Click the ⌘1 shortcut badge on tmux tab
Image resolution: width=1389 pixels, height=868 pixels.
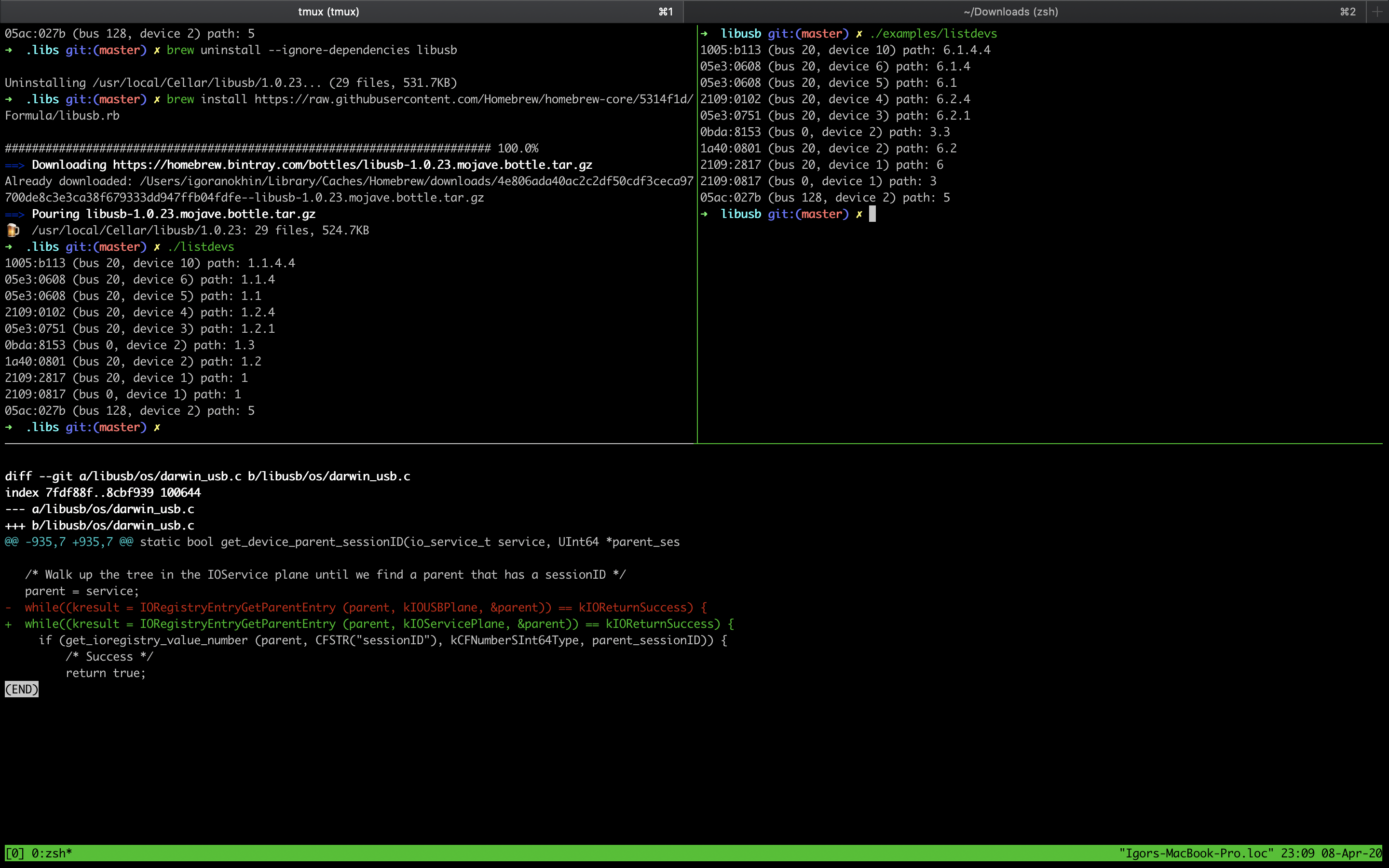click(665, 11)
